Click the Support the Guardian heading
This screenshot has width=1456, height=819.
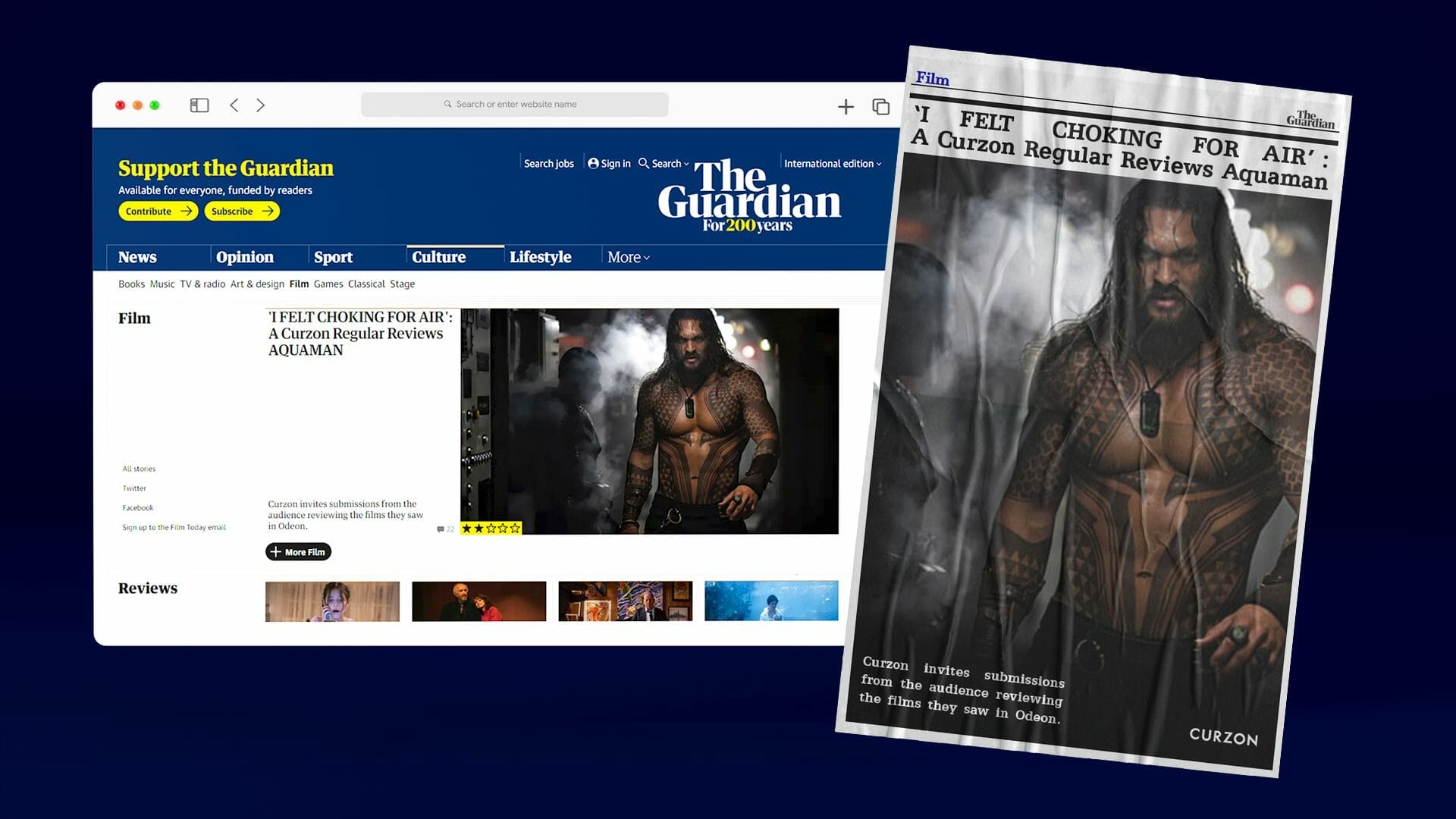[x=226, y=168]
